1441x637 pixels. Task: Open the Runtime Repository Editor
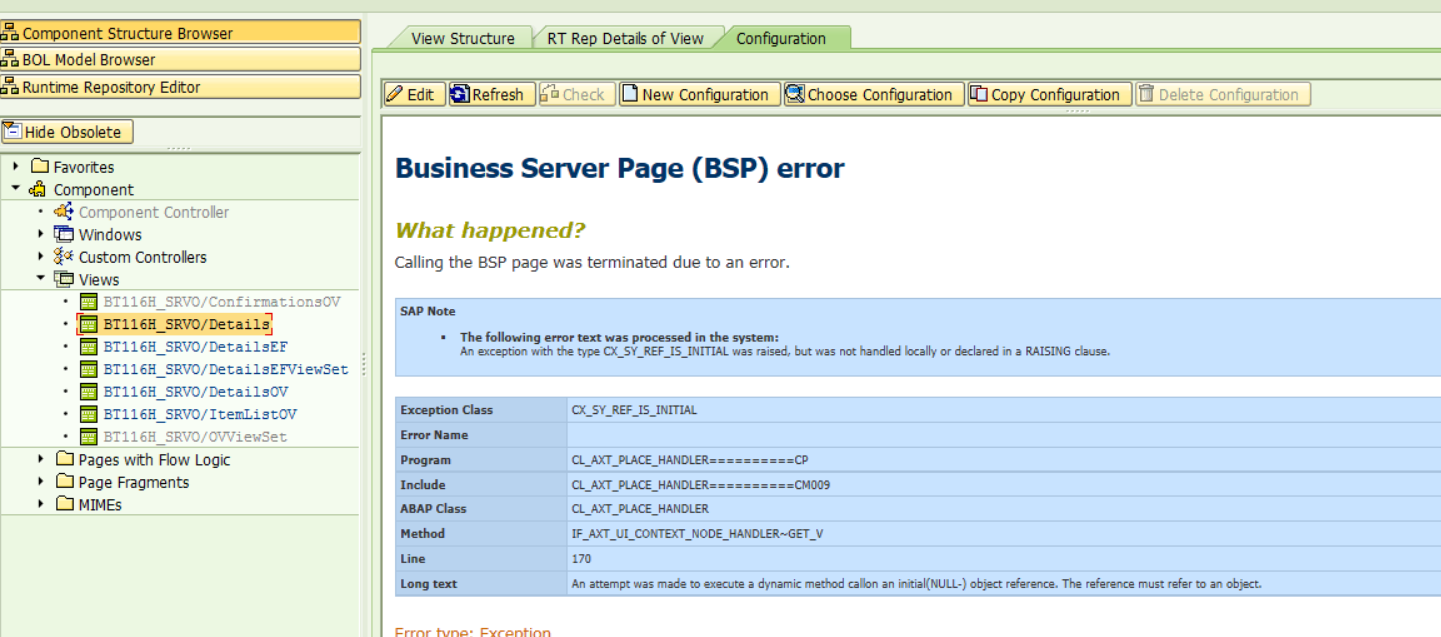point(180,87)
